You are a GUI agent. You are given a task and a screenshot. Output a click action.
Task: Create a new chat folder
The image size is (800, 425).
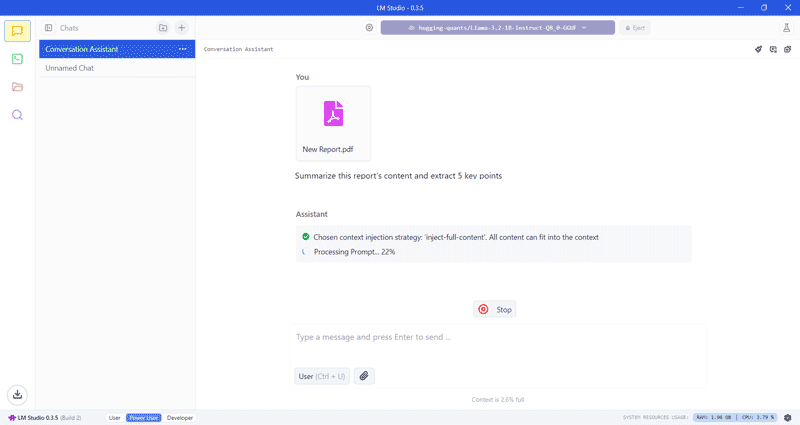pyautogui.click(x=163, y=28)
